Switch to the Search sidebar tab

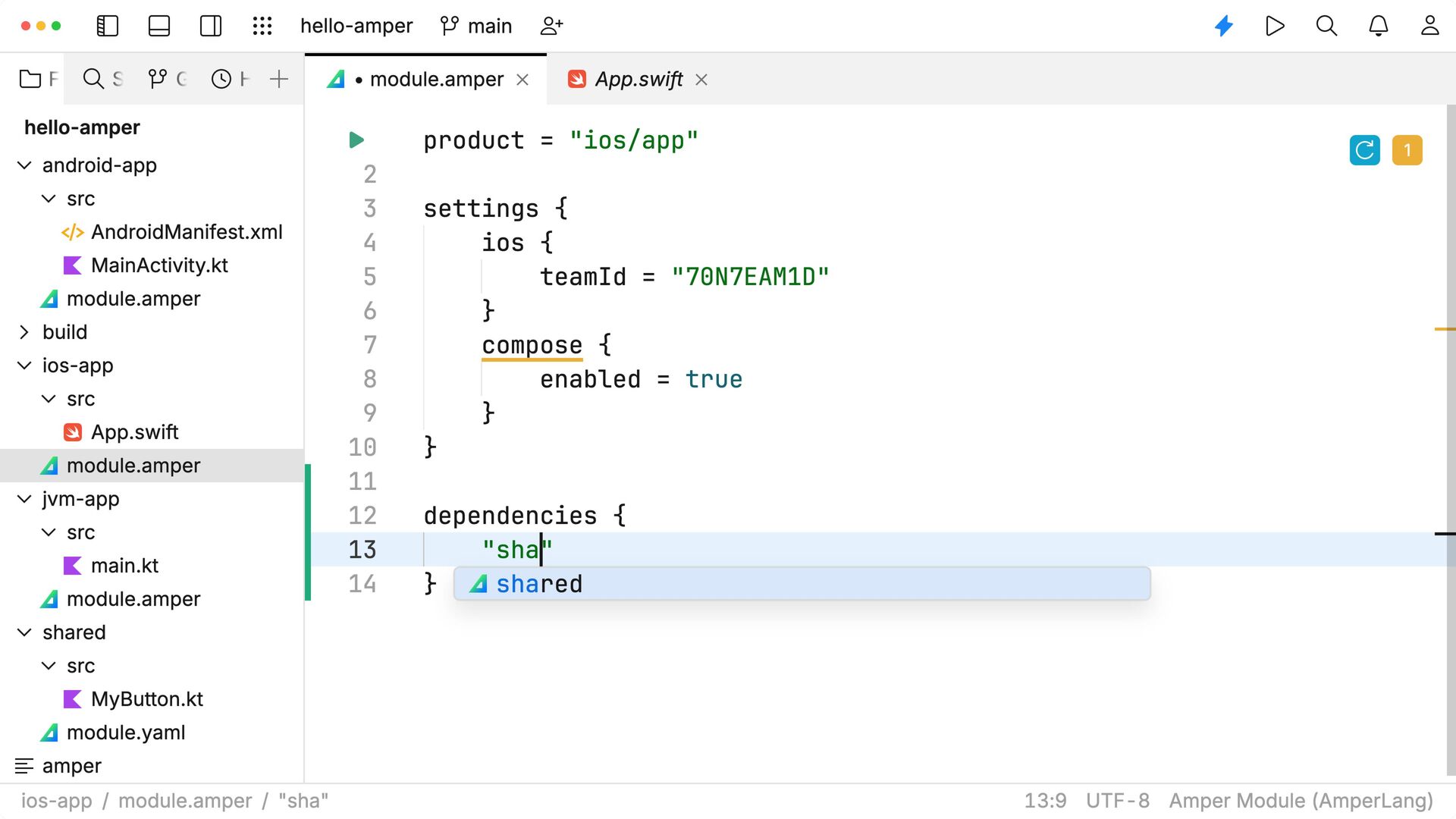(x=102, y=79)
